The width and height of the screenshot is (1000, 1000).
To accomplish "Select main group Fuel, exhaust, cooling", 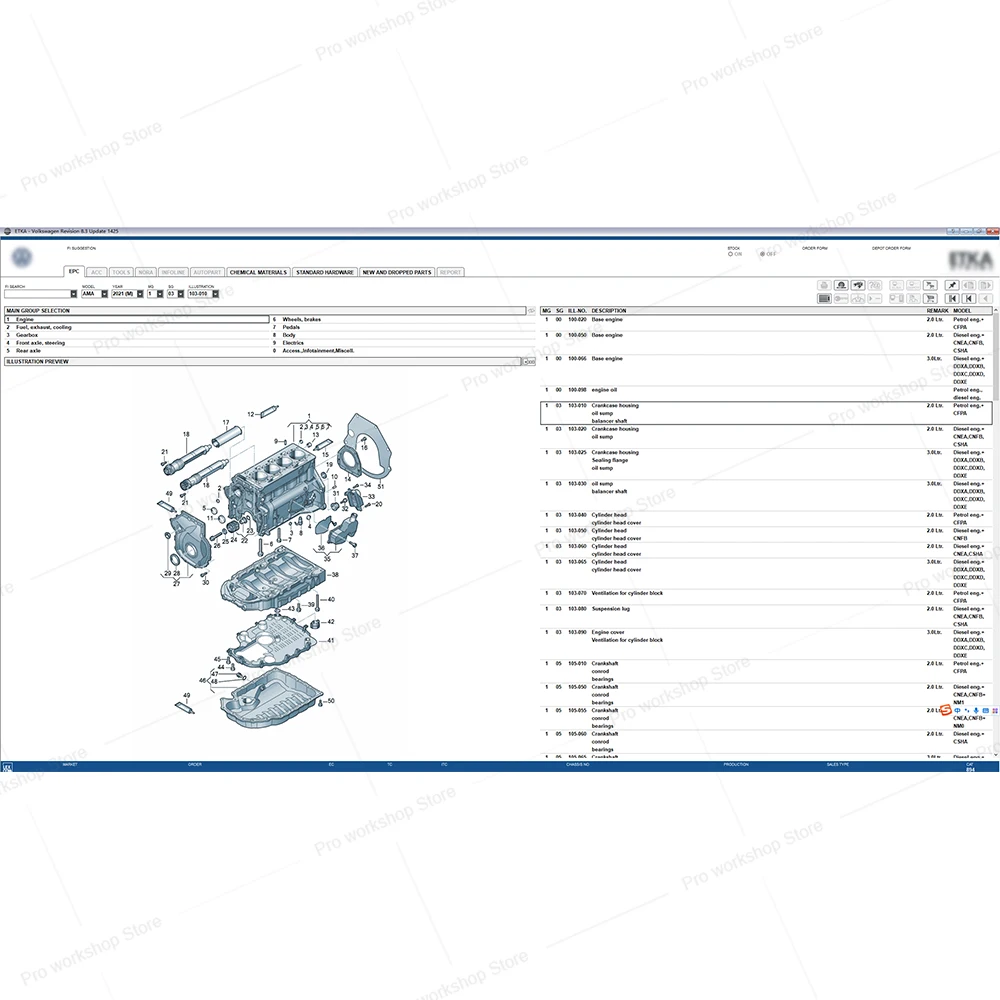I will coord(137,327).
